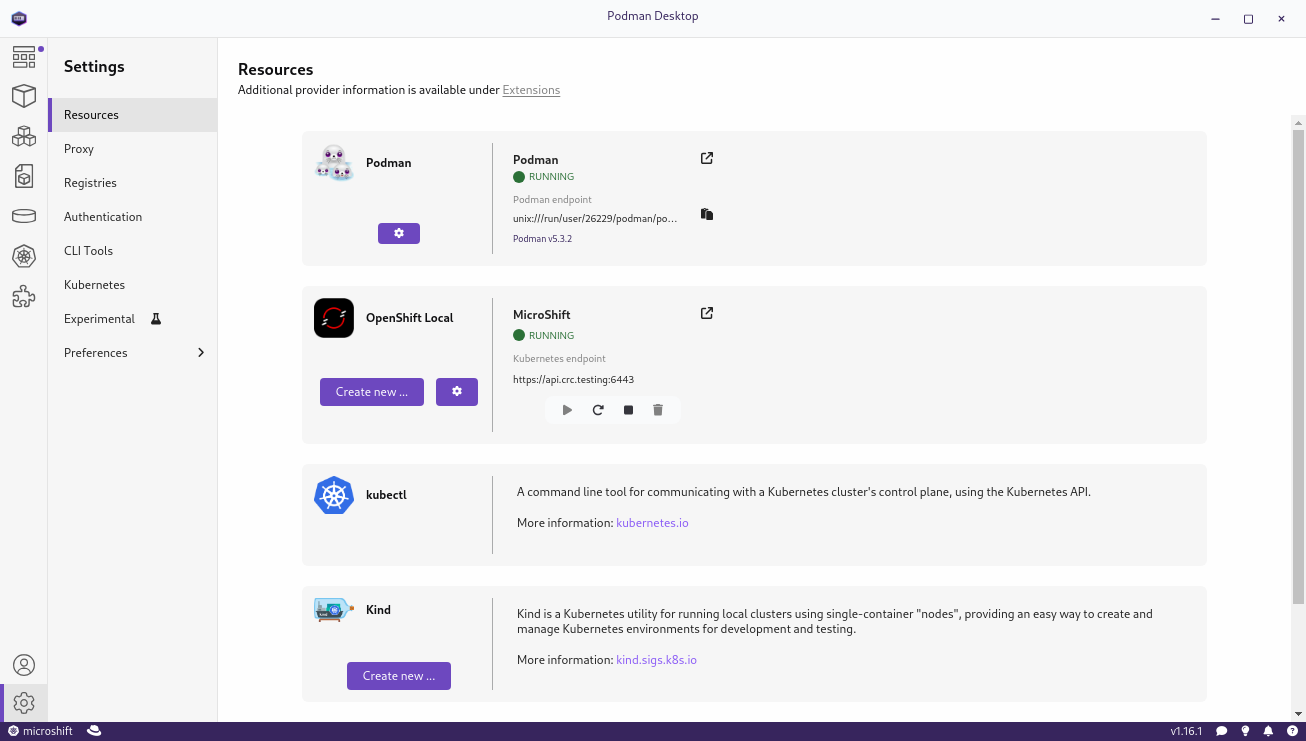Image resolution: width=1306 pixels, height=741 pixels.
Task: Open troubleshooting lightbulb in status bar
Action: pos(1245,731)
